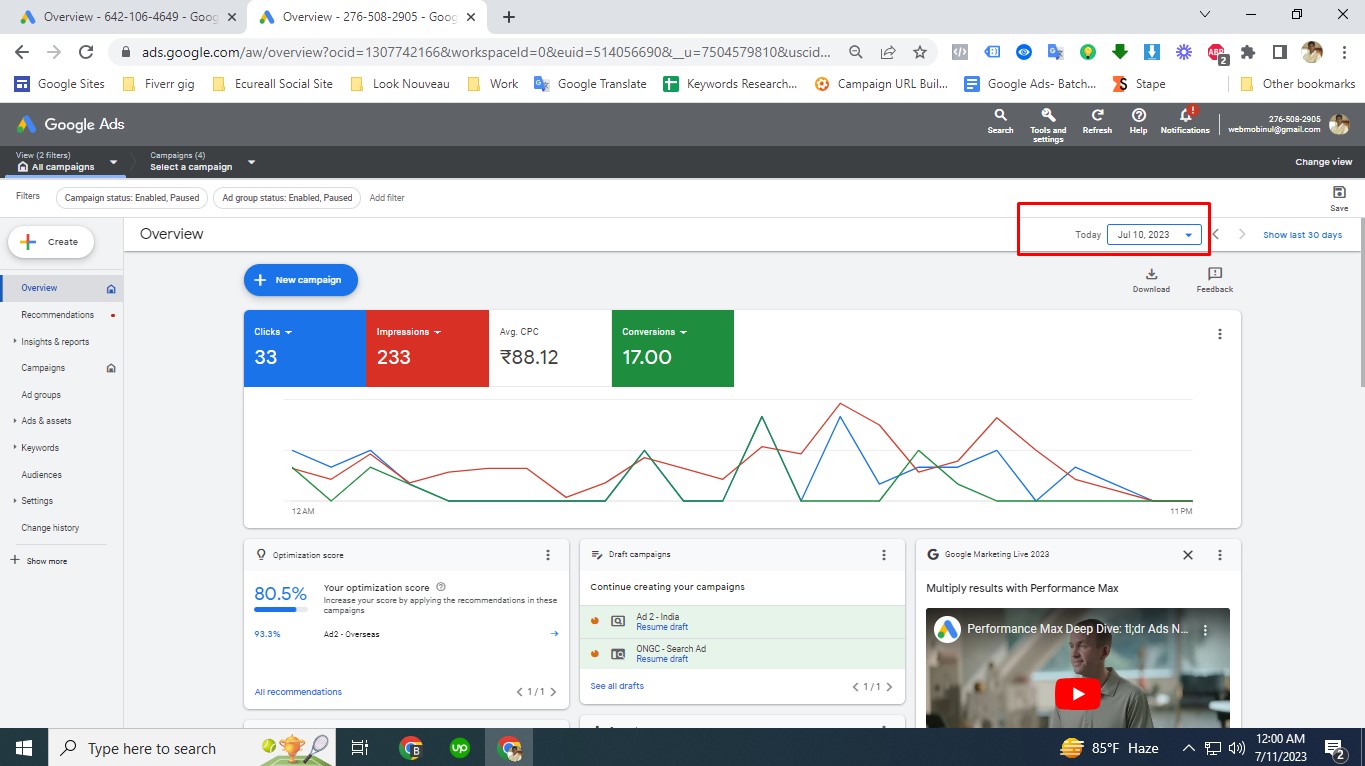
Task: Open the All recommendations link
Action: (298, 692)
